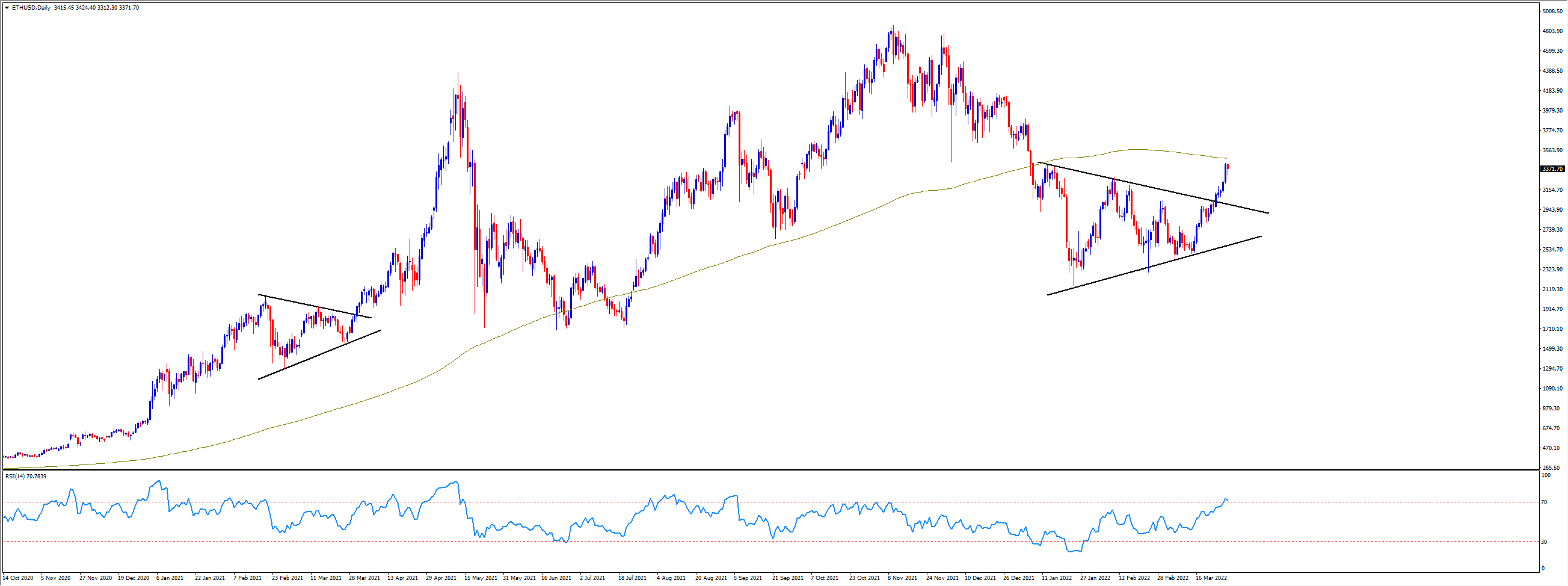Select the 14 Oct 2020 date label
This screenshot has width=1568, height=586.
pyautogui.click(x=18, y=578)
